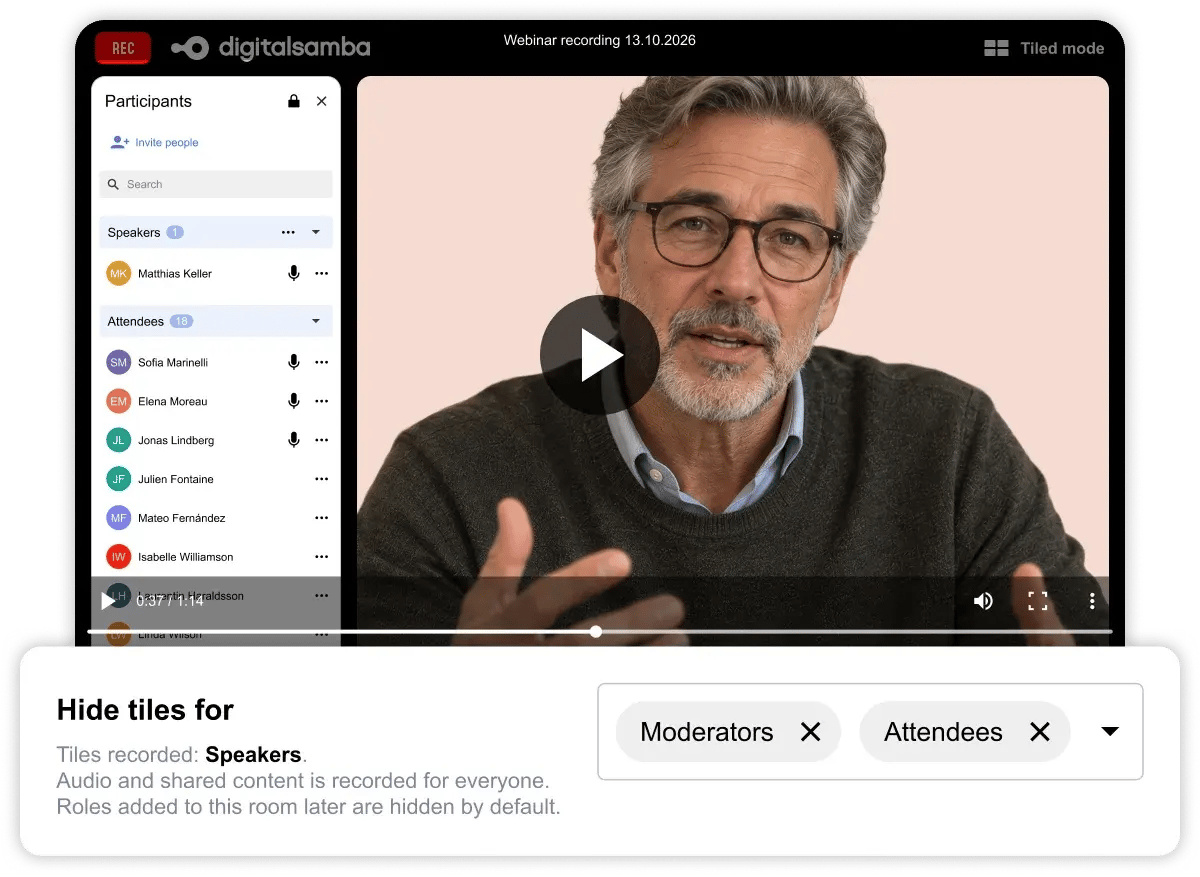
Task: Select Sofia Marinelli's SM avatar
Action: (119, 362)
